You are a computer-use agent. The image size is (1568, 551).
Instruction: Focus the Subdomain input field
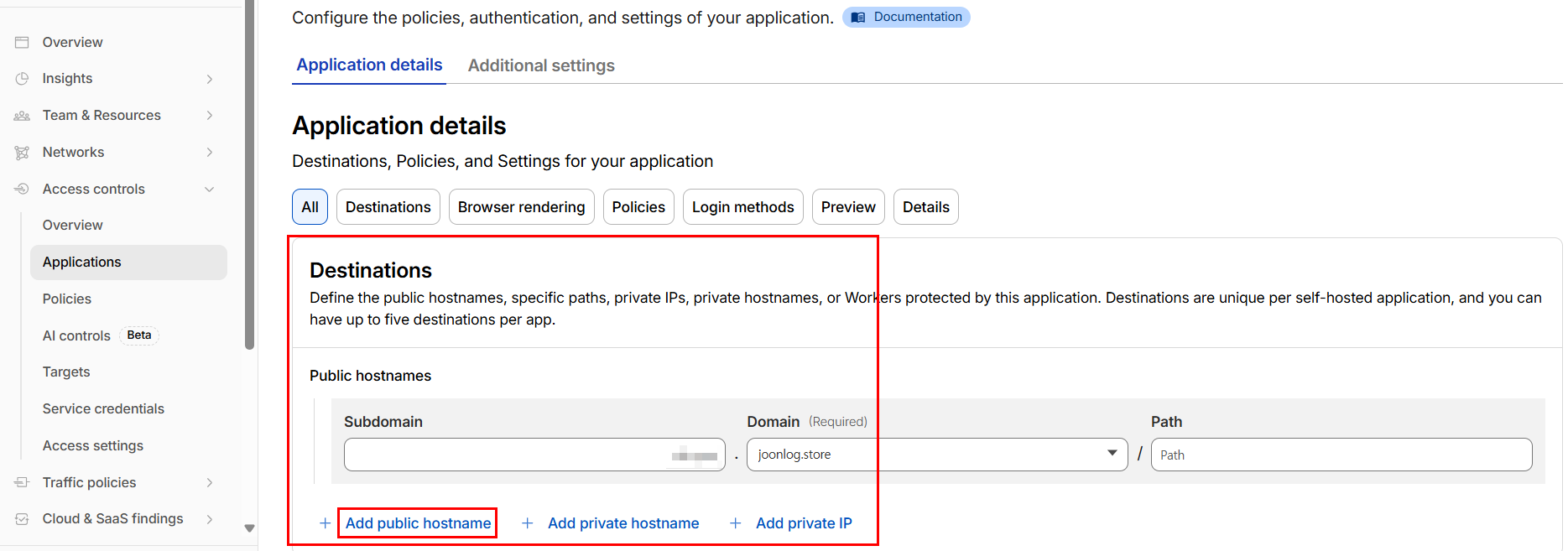tap(534, 455)
